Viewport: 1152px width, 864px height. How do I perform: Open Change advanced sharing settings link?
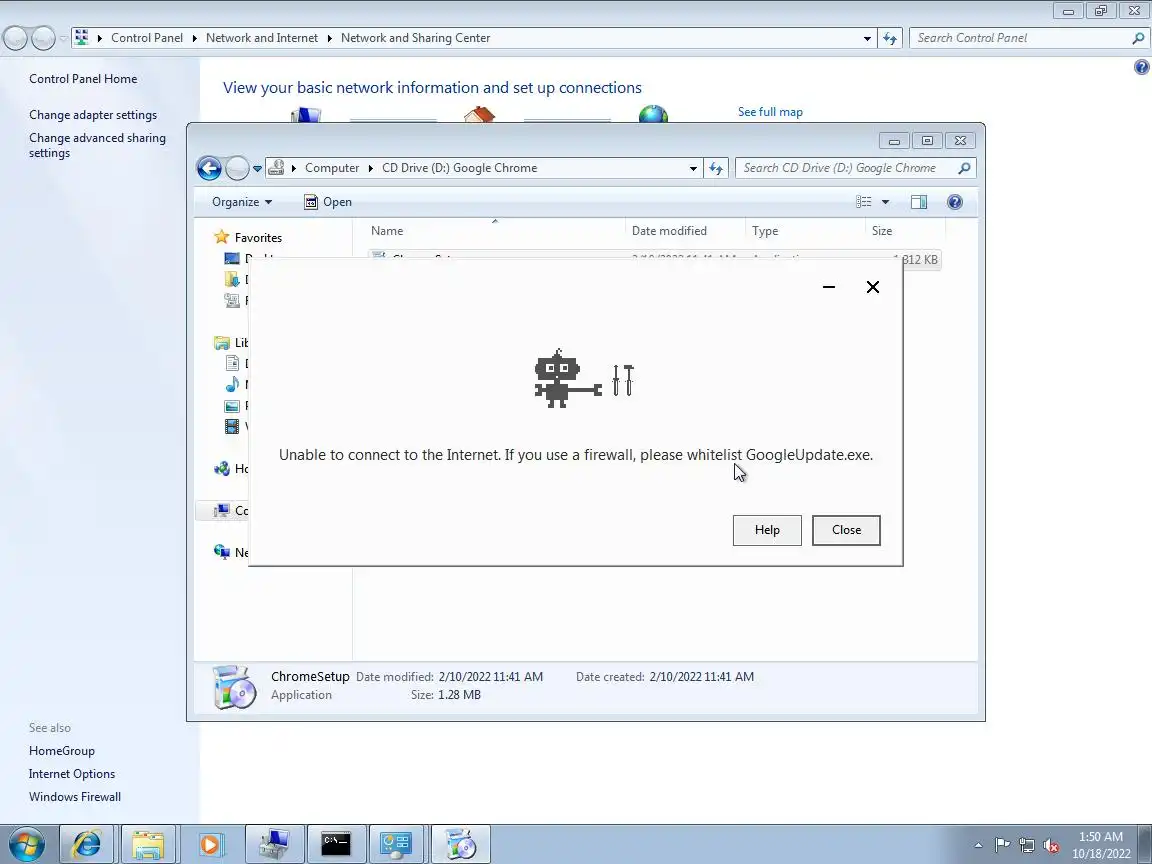pos(97,145)
